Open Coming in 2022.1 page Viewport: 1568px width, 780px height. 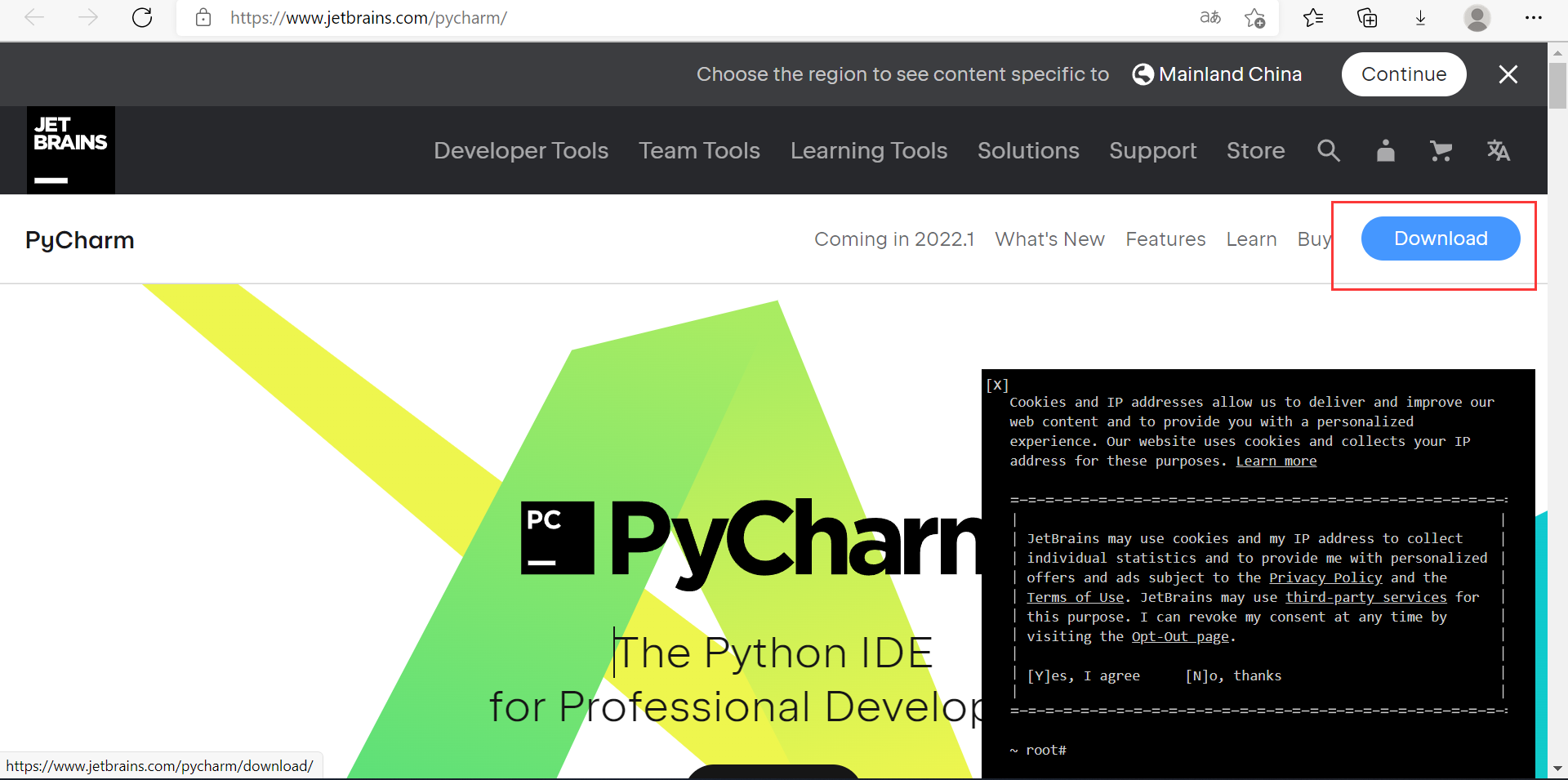click(894, 239)
